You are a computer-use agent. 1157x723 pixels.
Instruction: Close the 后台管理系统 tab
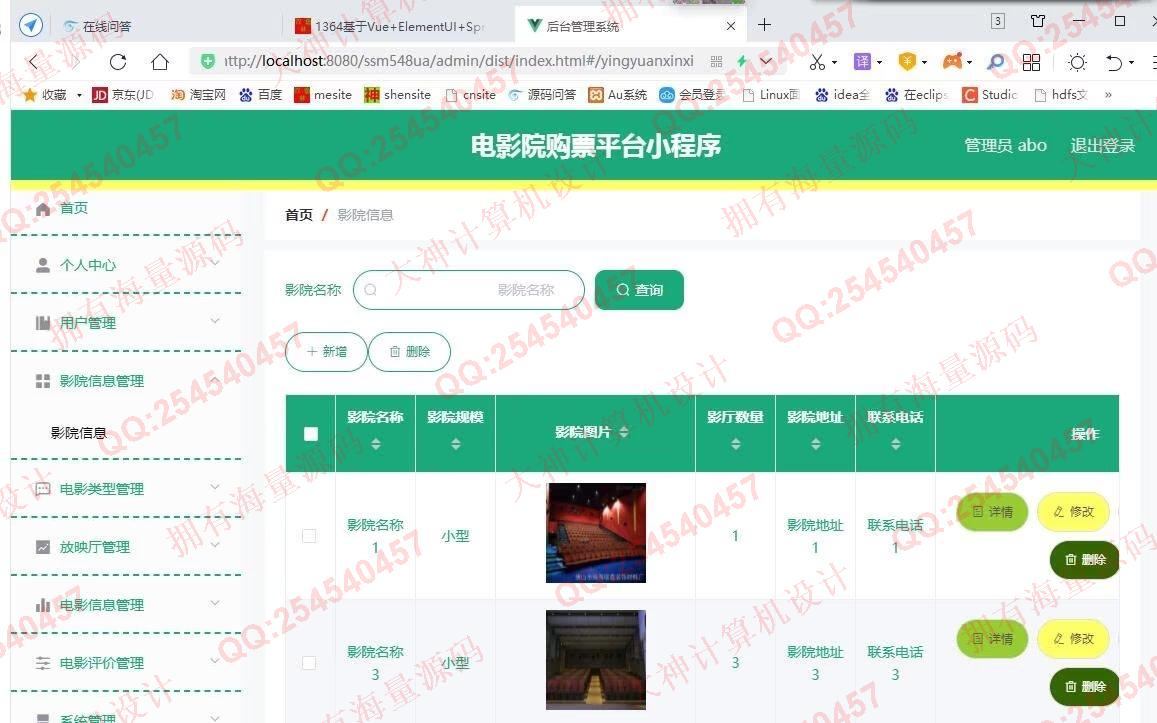tap(731, 26)
